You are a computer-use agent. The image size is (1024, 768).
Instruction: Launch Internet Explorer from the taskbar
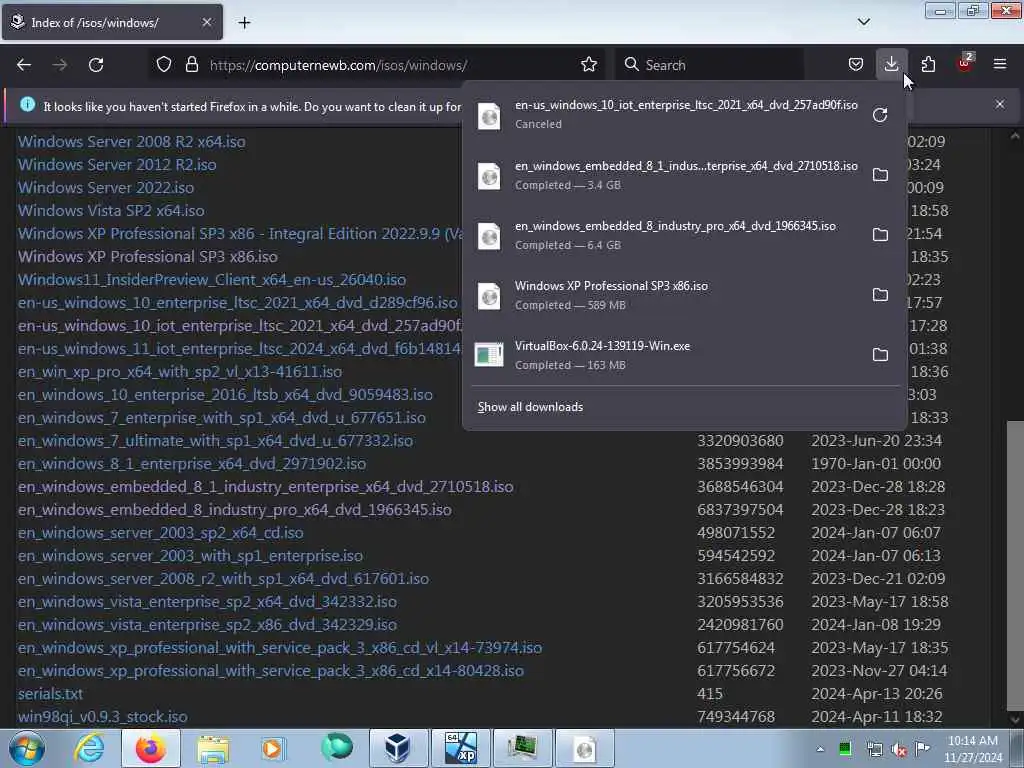click(89, 748)
